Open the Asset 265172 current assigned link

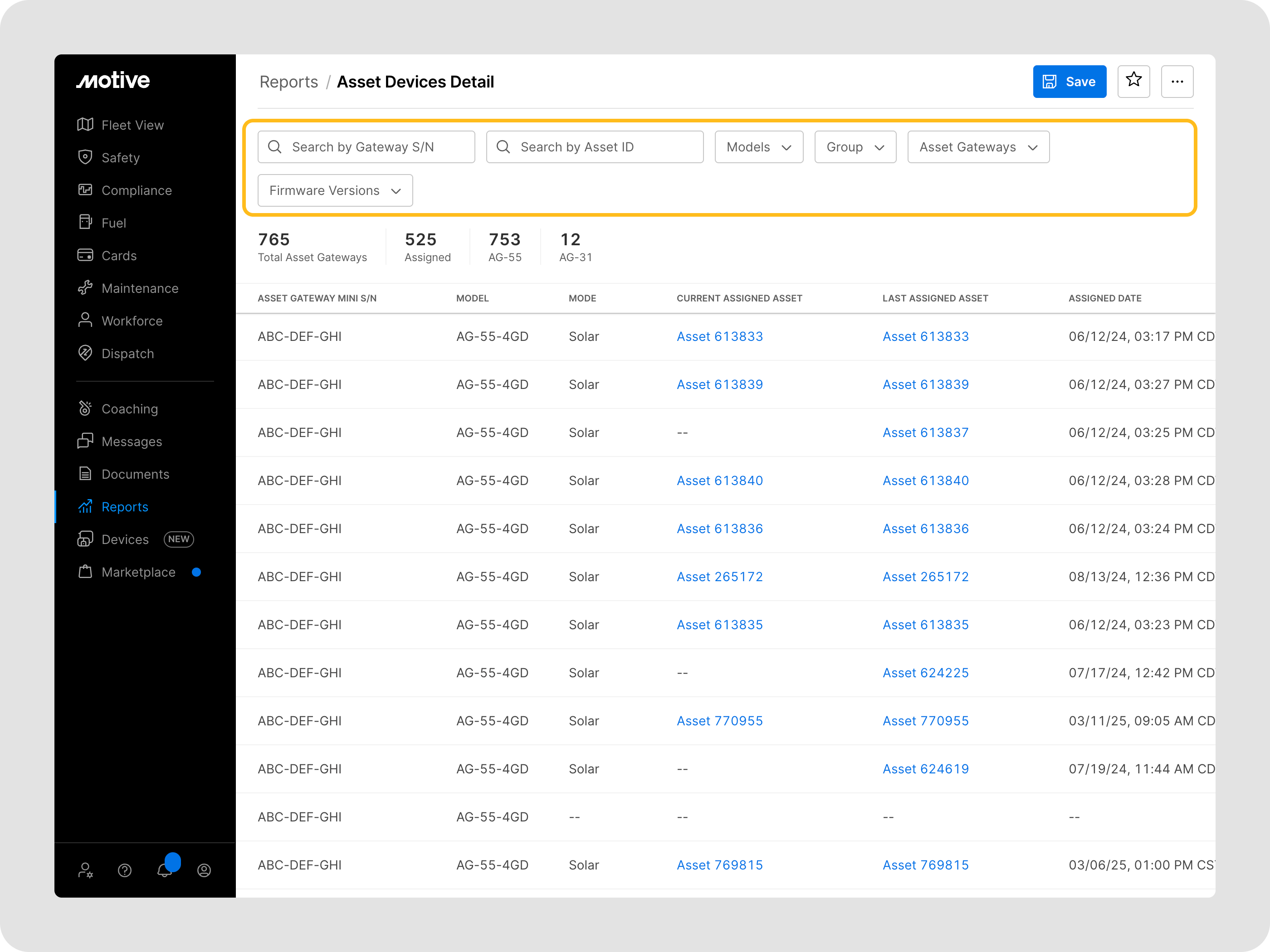[719, 576]
